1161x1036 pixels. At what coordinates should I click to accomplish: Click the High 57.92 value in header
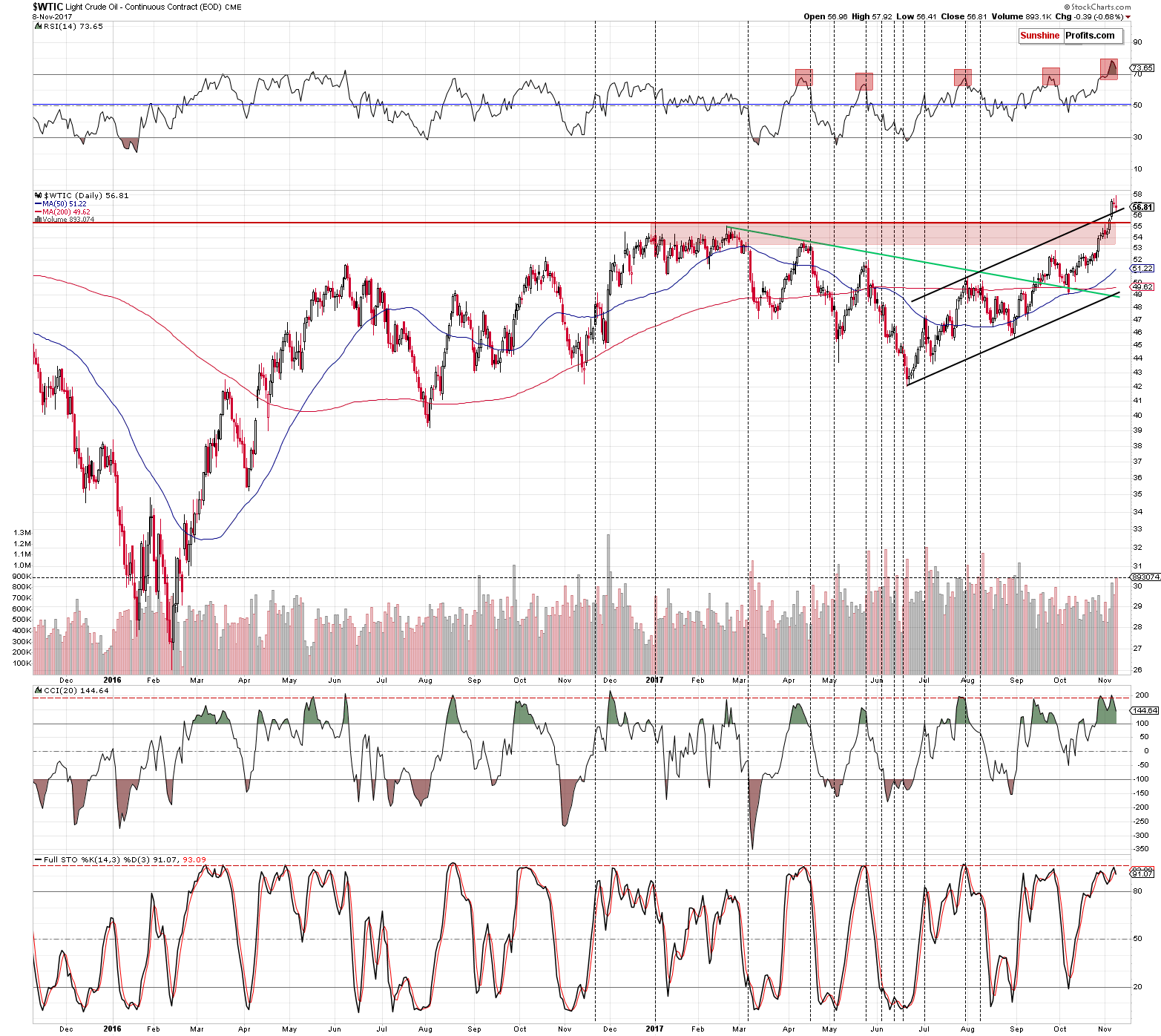pyautogui.click(x=871, y=16)
